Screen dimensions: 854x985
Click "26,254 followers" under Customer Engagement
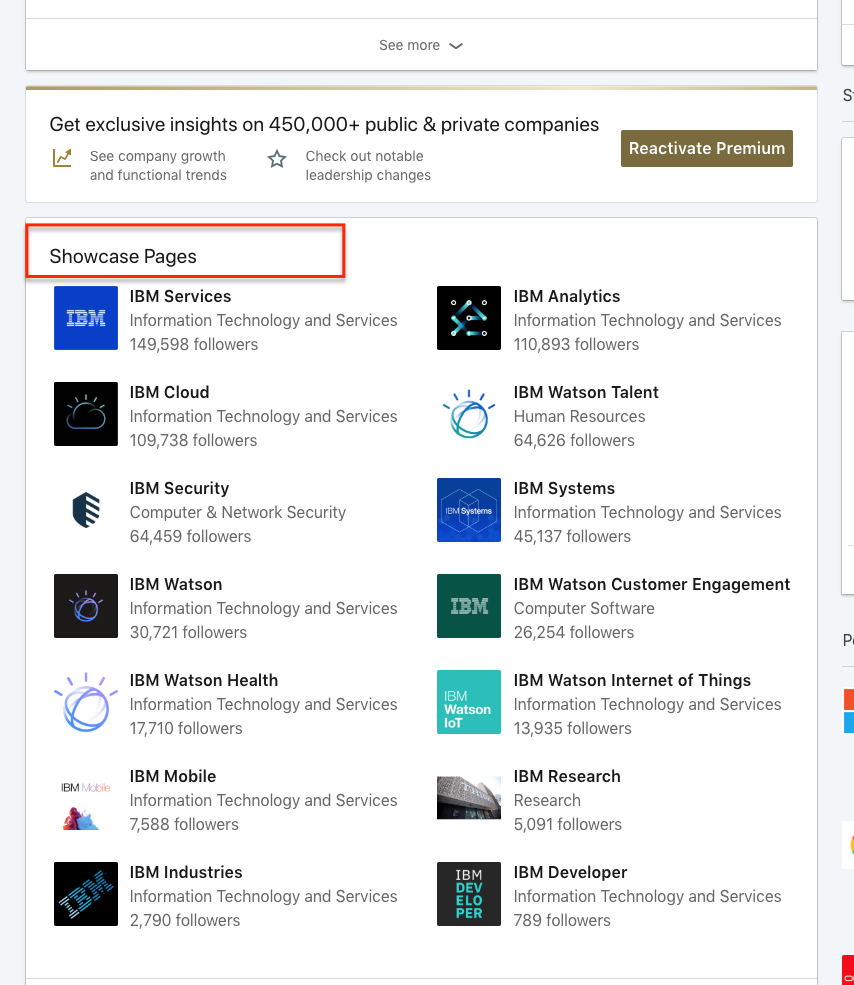tap(574, 633)
